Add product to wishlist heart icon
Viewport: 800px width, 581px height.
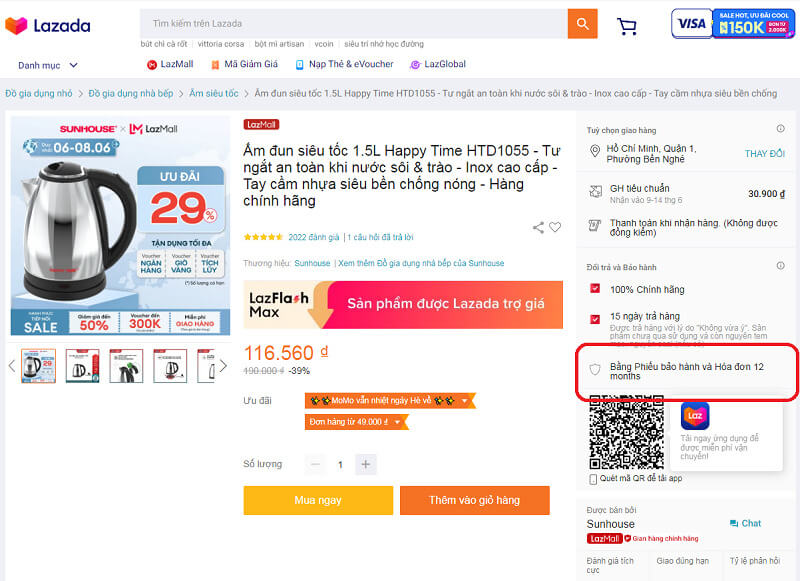coord(555,227)
